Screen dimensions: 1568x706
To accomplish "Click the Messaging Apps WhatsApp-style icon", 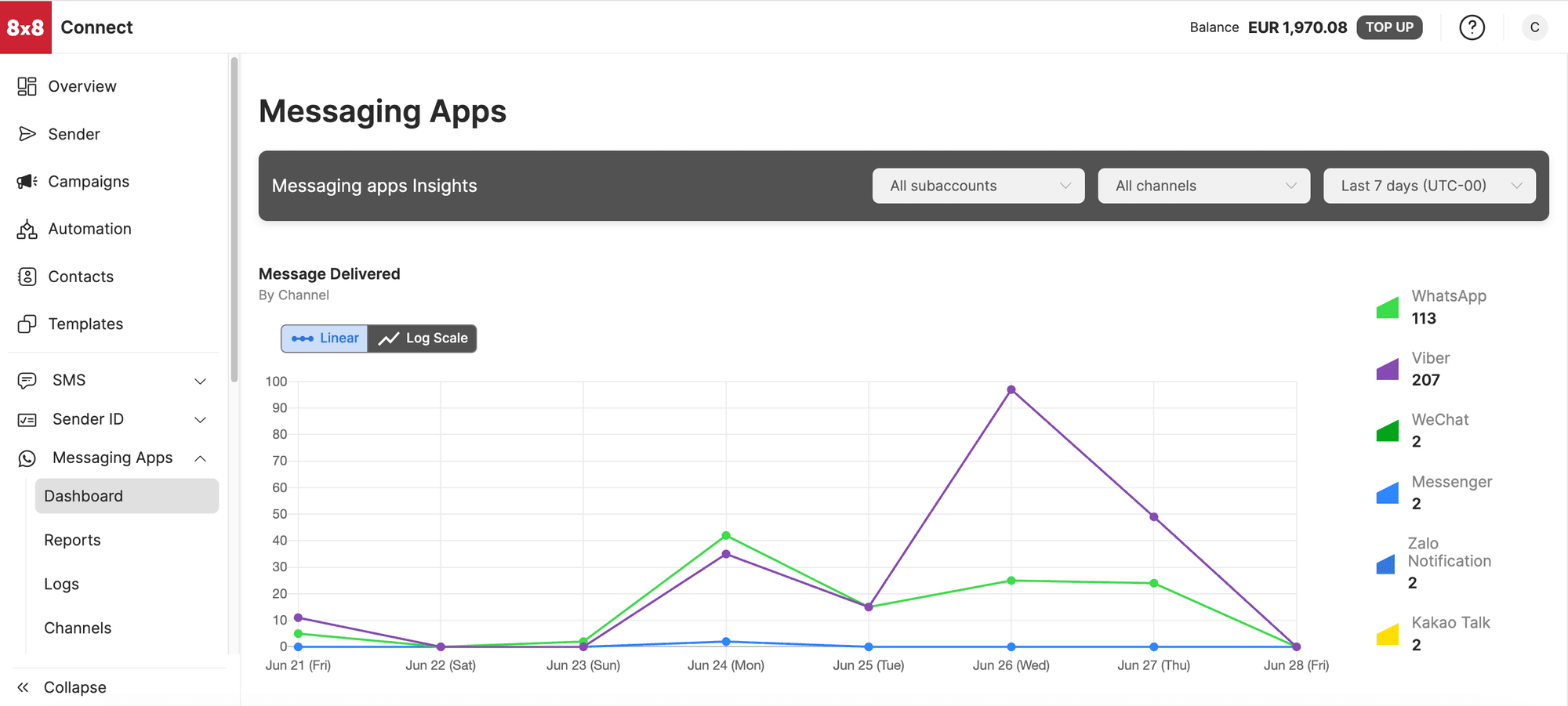I will [27, 458].
